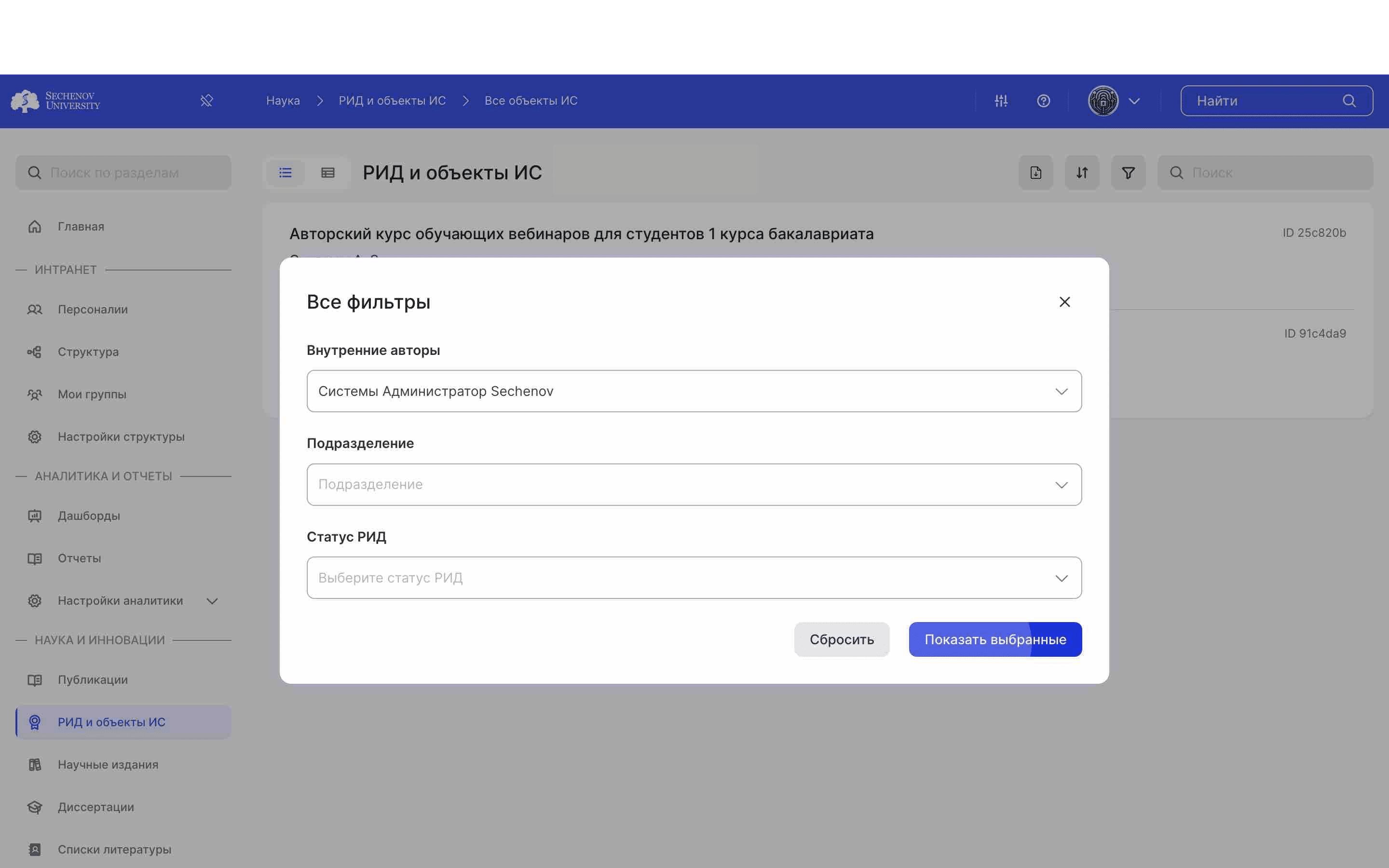This screenshot has height=868, width=1389.
Task: Click the user avatar in header
Action: (x=1103, y=101)
